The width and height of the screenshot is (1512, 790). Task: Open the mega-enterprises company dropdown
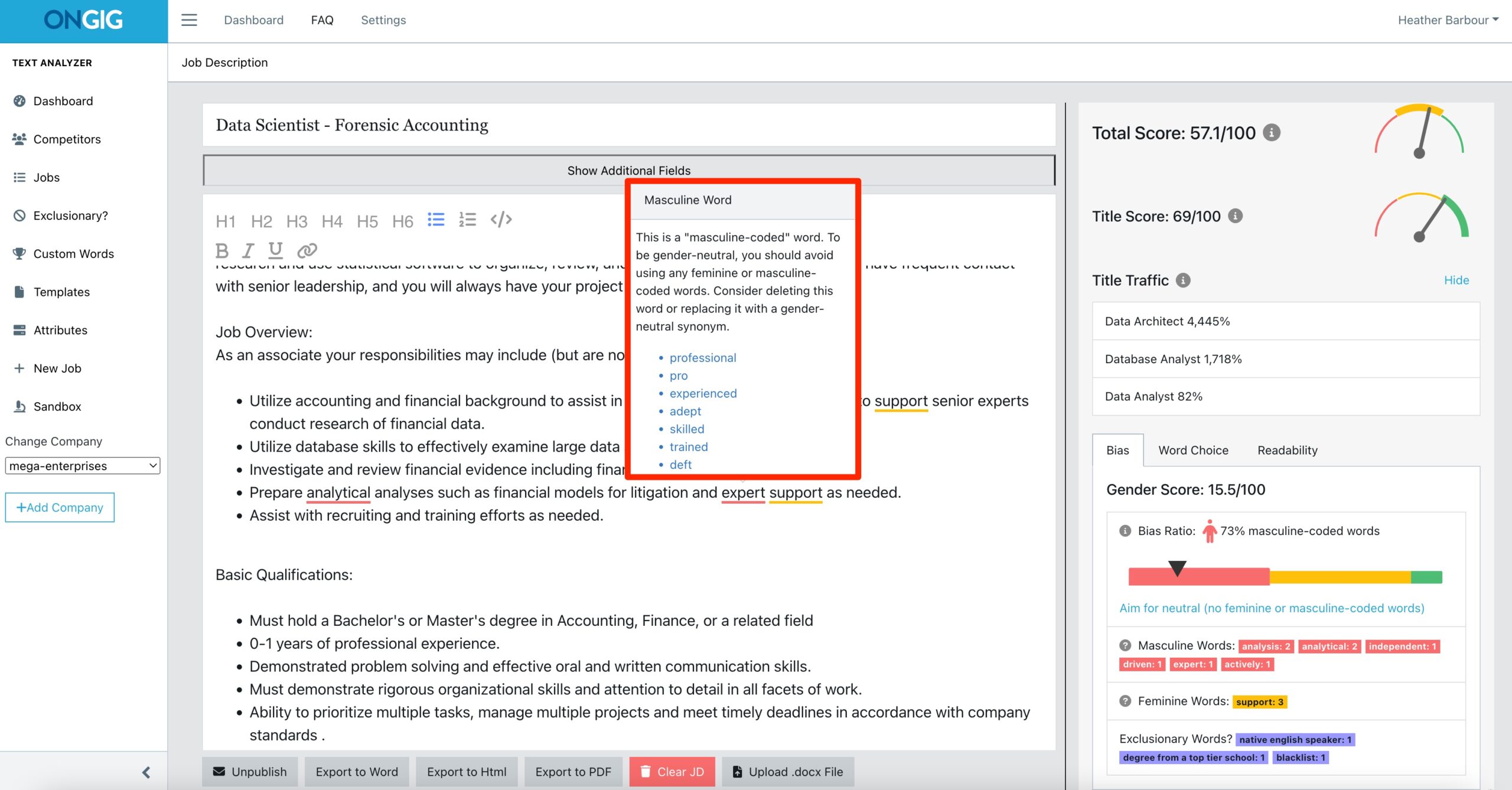tap(83, 464)
